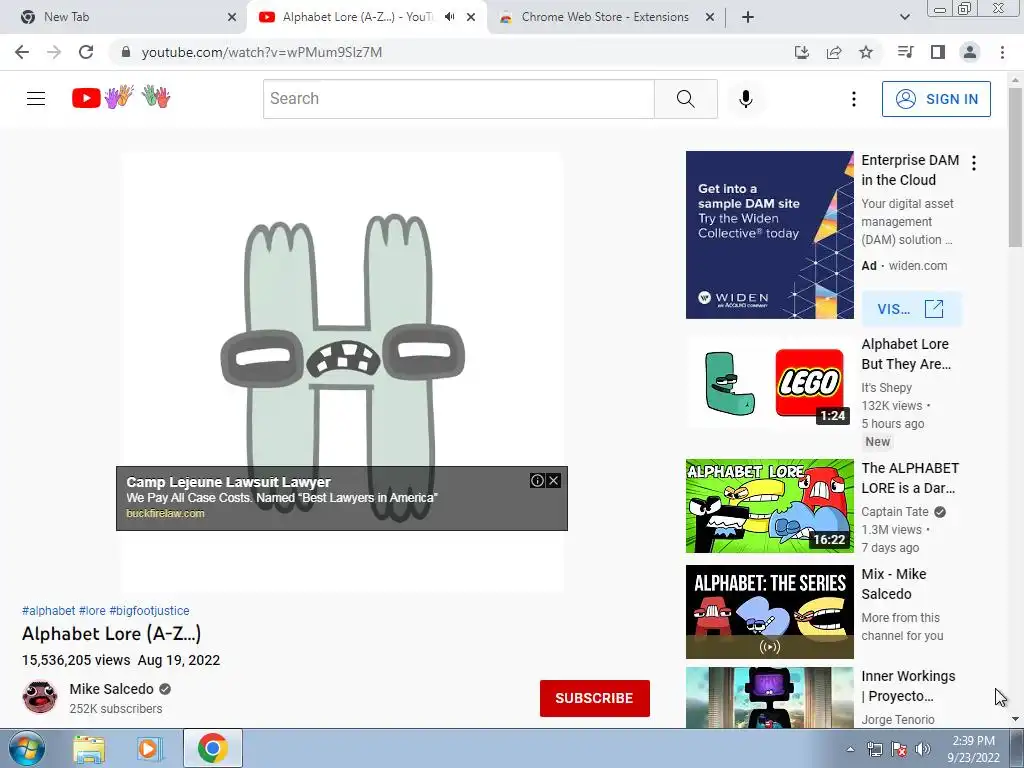
Task: Click the search magnifier button
Action: tap(686, 99)
